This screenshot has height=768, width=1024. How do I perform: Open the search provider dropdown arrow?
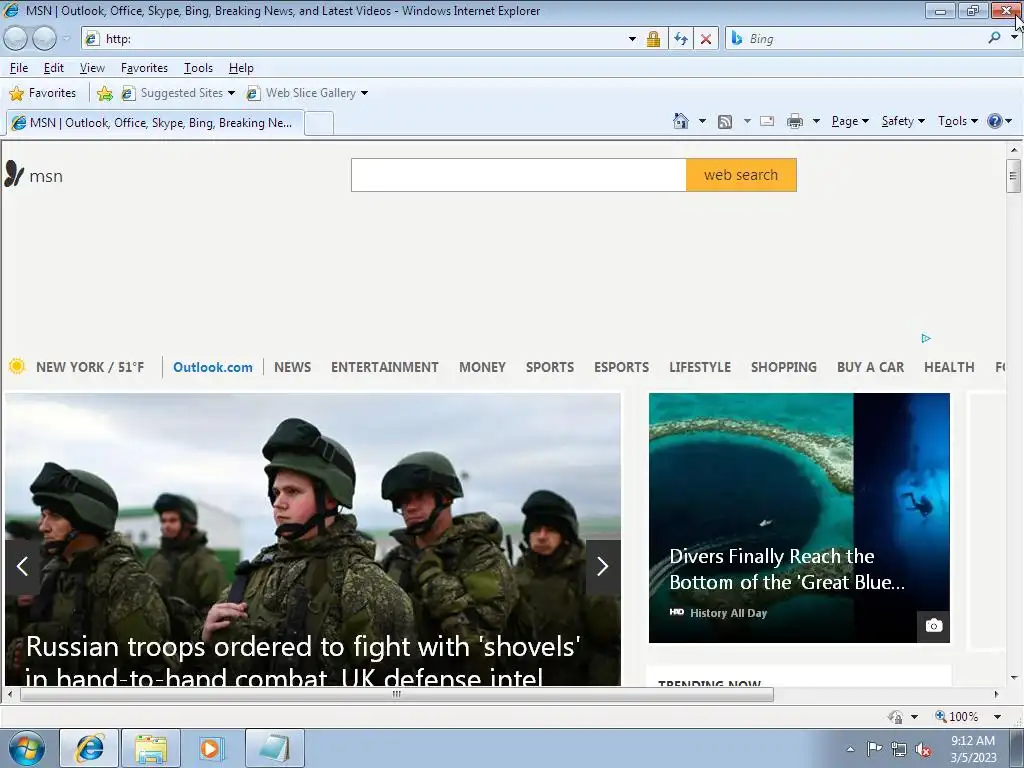1014,38
